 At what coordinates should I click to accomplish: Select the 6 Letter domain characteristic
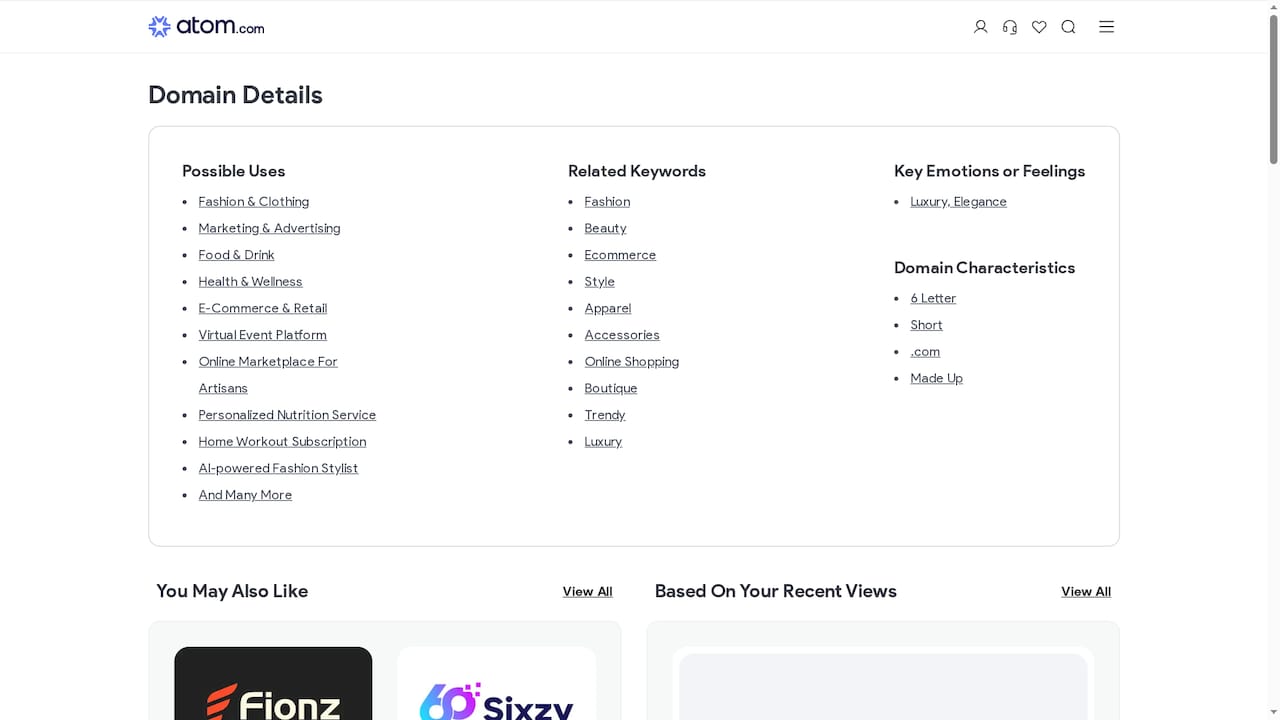(x=933, y=298)
